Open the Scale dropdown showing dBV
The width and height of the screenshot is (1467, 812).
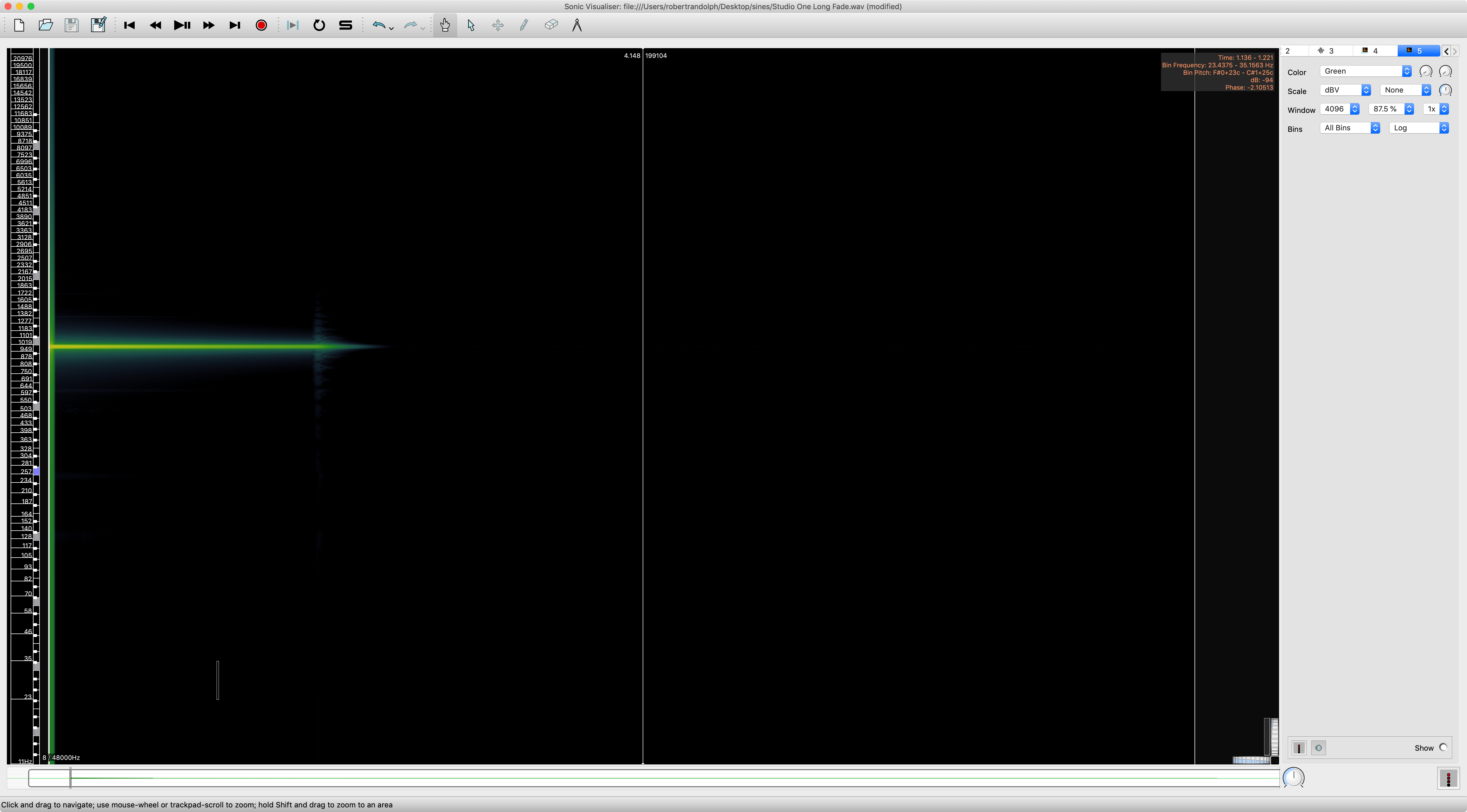[x=1345, y=90]
